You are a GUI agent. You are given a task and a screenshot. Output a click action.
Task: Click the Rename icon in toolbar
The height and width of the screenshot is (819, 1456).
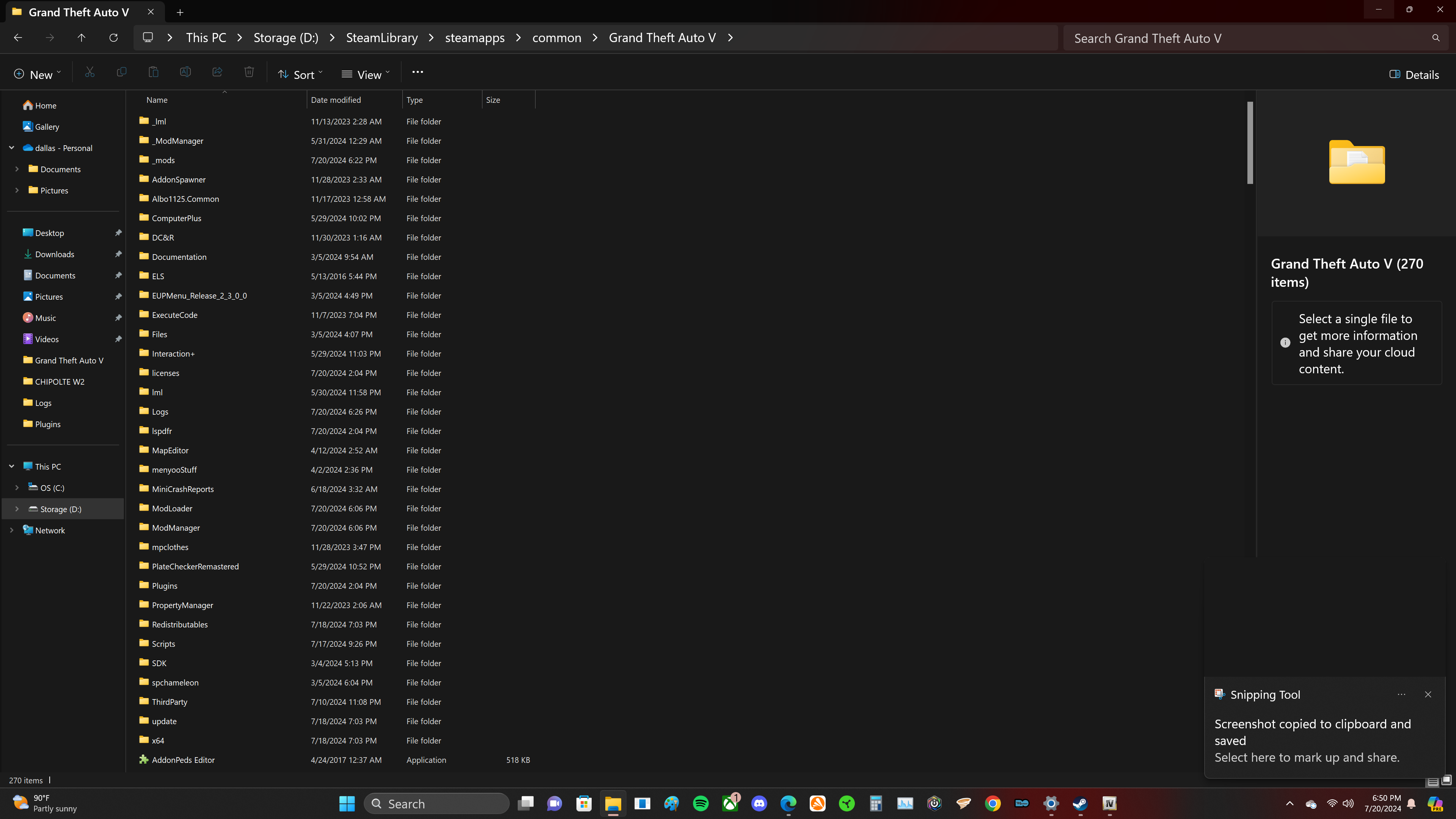[x=185, y=72]
